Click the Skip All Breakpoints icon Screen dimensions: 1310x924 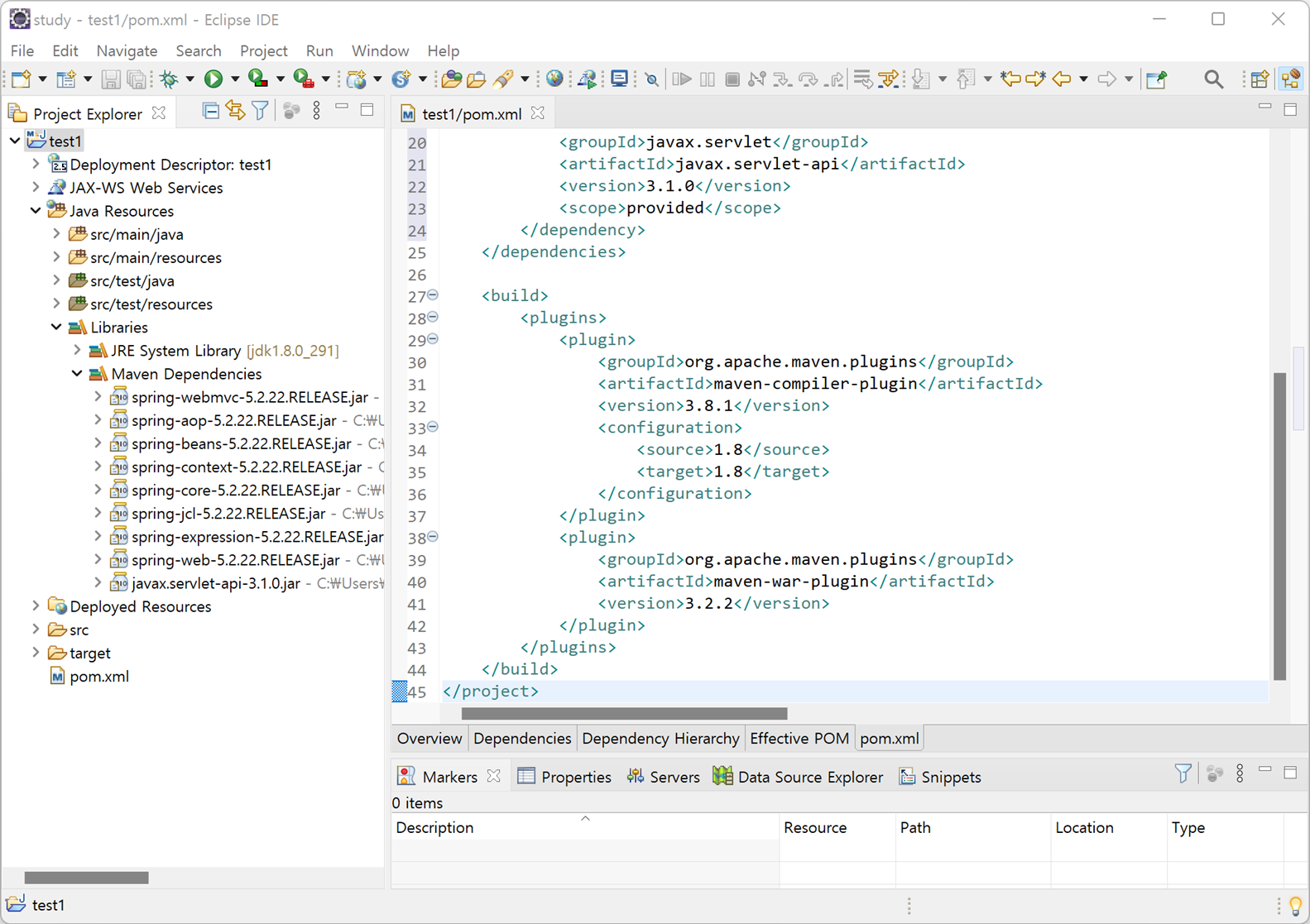[652, 79]
